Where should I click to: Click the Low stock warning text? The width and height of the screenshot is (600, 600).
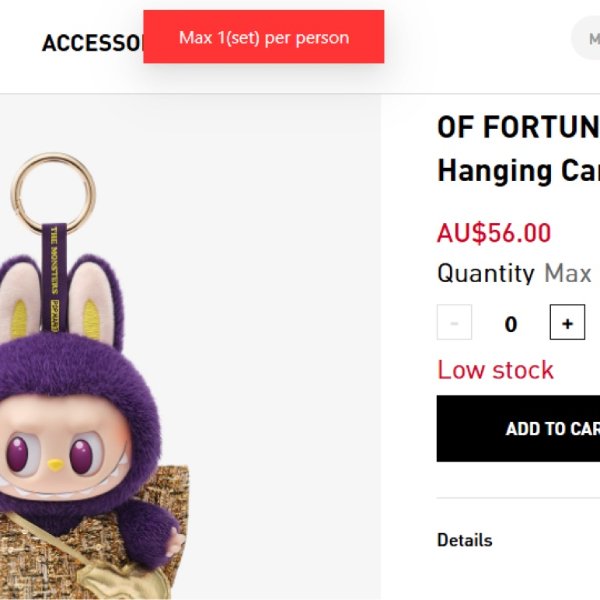(495, 370)
